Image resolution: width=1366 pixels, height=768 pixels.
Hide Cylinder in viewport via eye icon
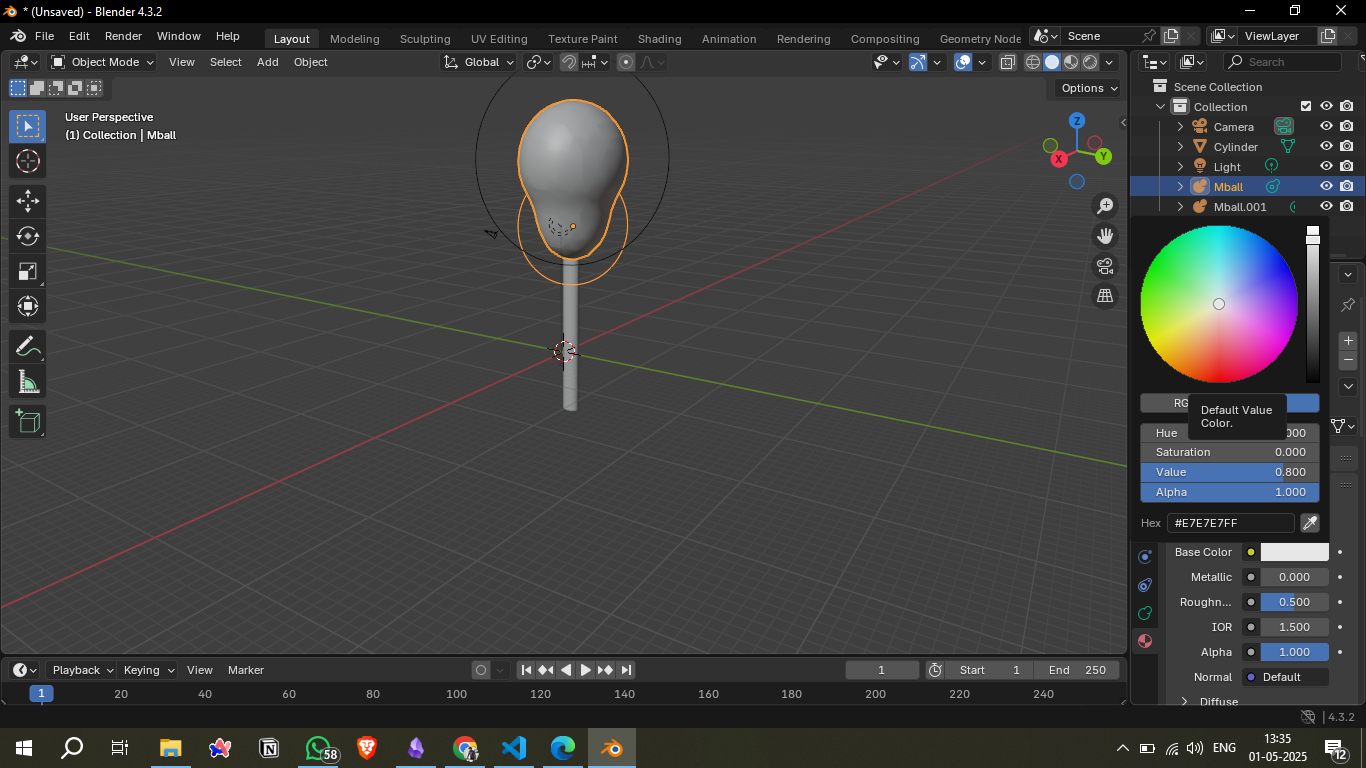(1326, 147)
